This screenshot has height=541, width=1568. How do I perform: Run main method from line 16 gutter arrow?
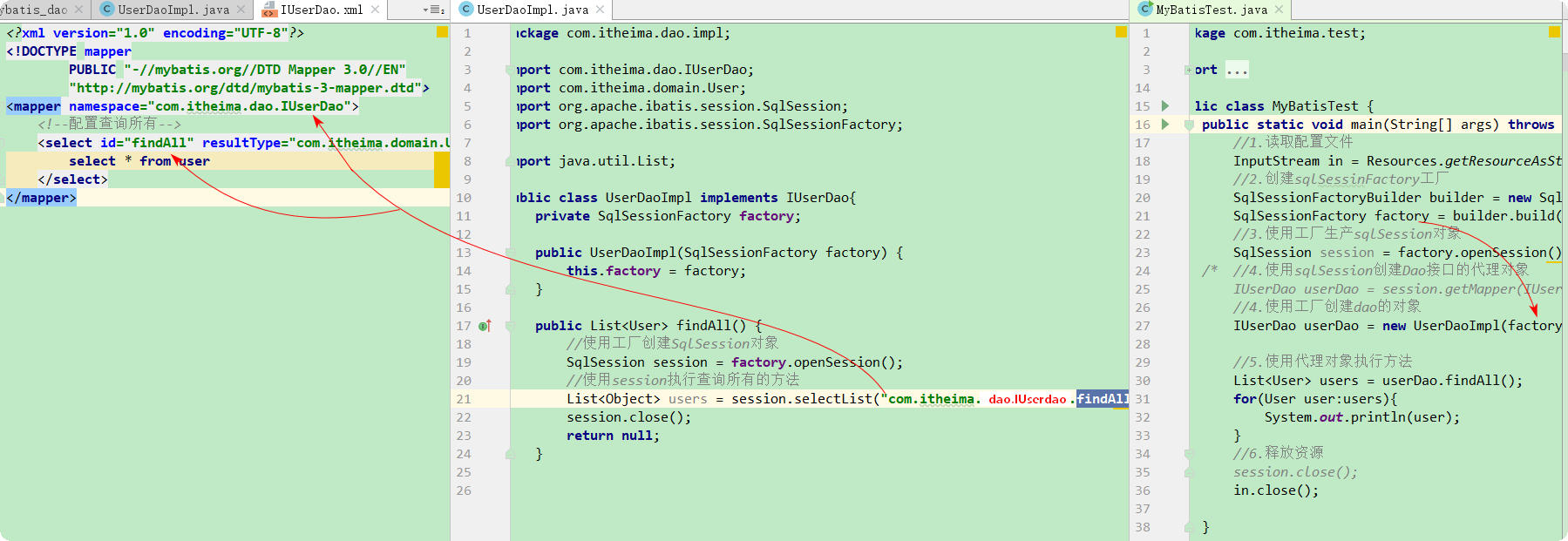pyautogui.click(x=1165, y=125)
